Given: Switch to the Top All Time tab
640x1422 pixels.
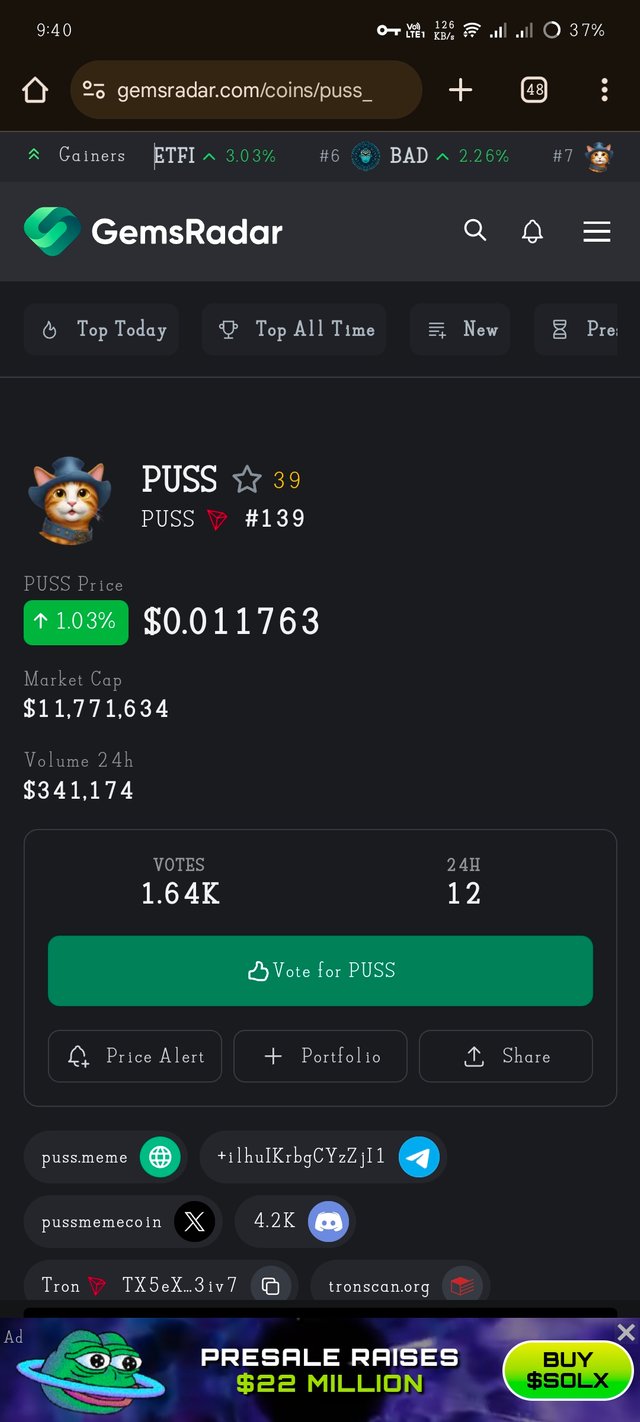Looking at the screenshot, I should [x=294, y=330].
